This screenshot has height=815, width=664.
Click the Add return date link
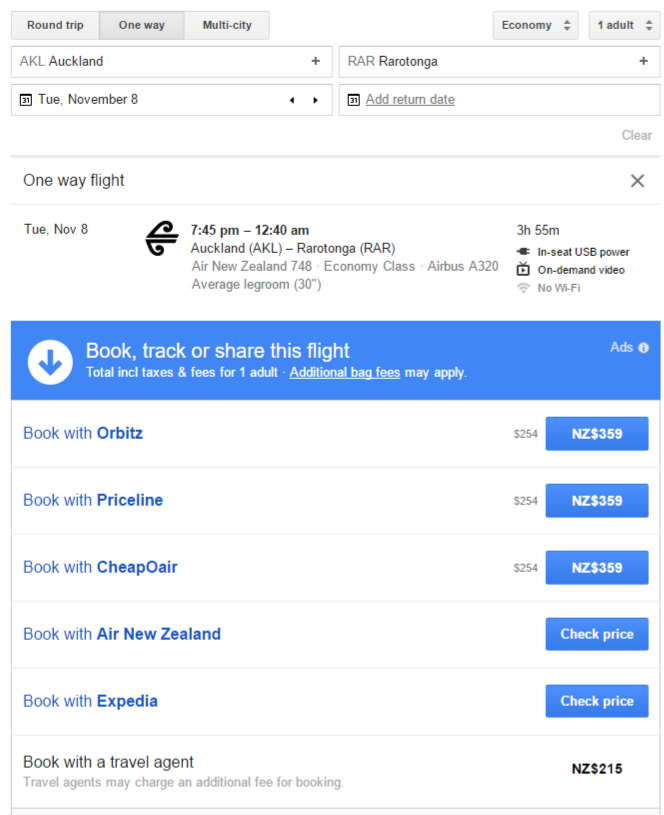point(410,99)
